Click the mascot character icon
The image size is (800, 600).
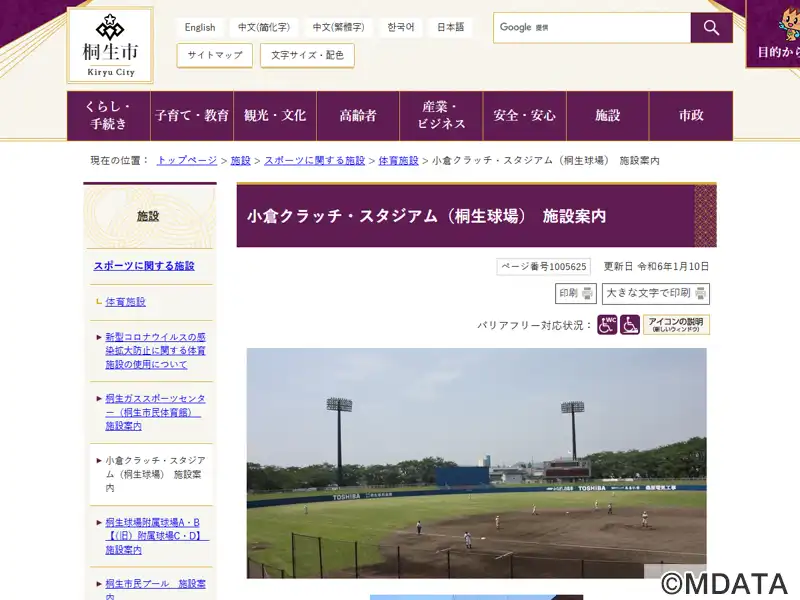point(789,24)
